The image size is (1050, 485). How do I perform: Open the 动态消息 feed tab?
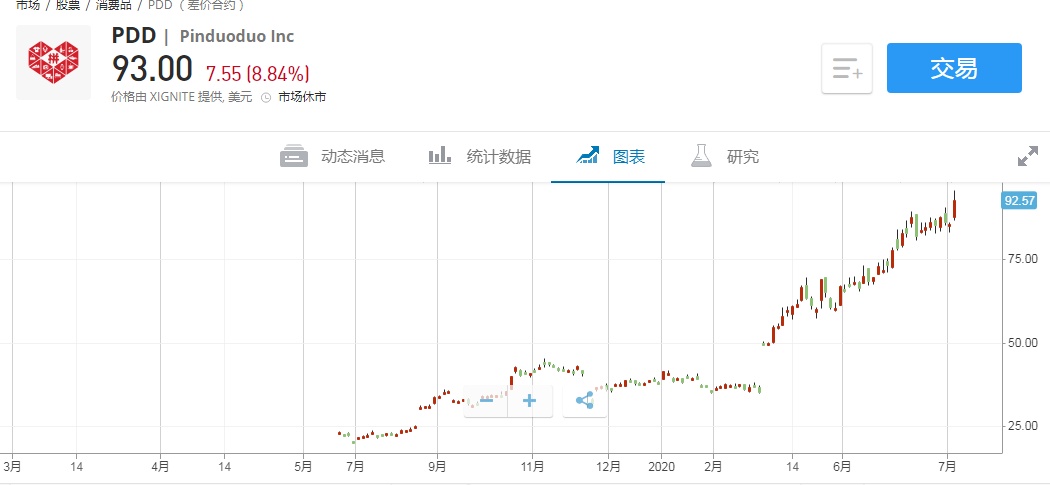332,156
